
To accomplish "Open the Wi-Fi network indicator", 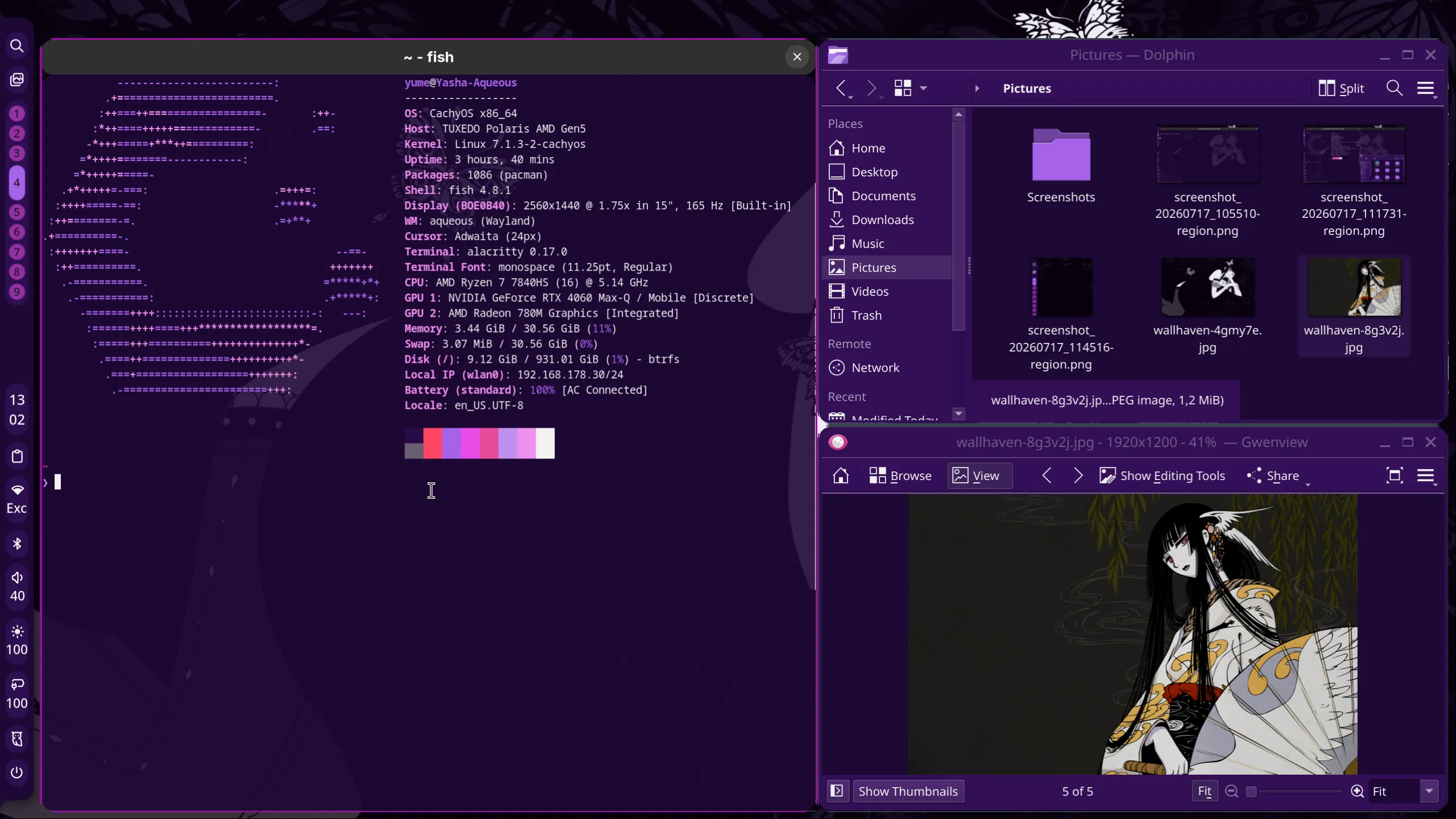I will [x=17, y=490].
